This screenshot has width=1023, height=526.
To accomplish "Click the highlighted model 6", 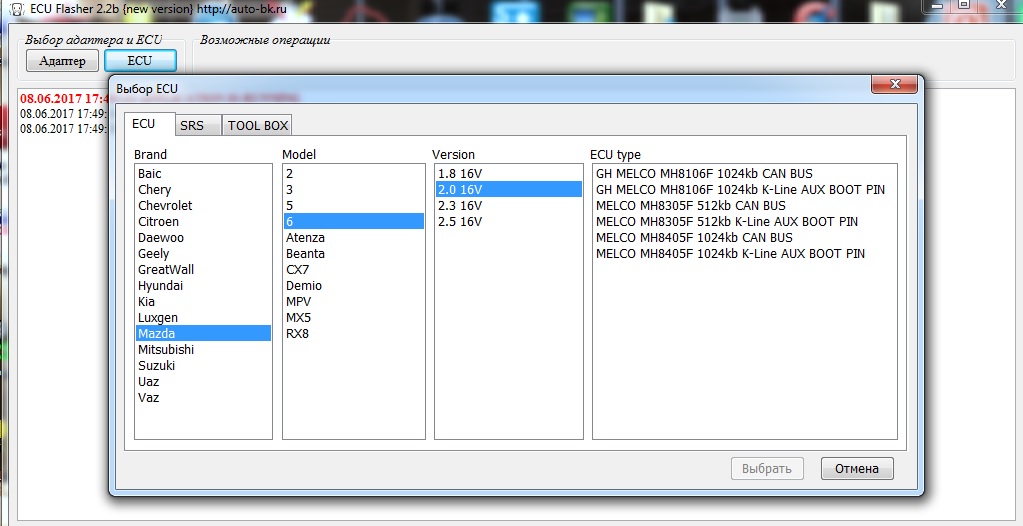I will pyautogui.click(x=353, y=222).
